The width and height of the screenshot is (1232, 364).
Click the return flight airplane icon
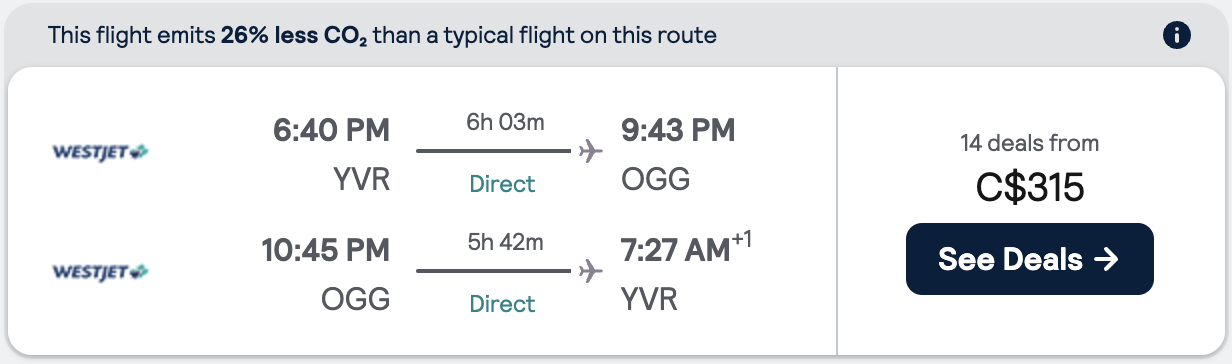[591, 271]
